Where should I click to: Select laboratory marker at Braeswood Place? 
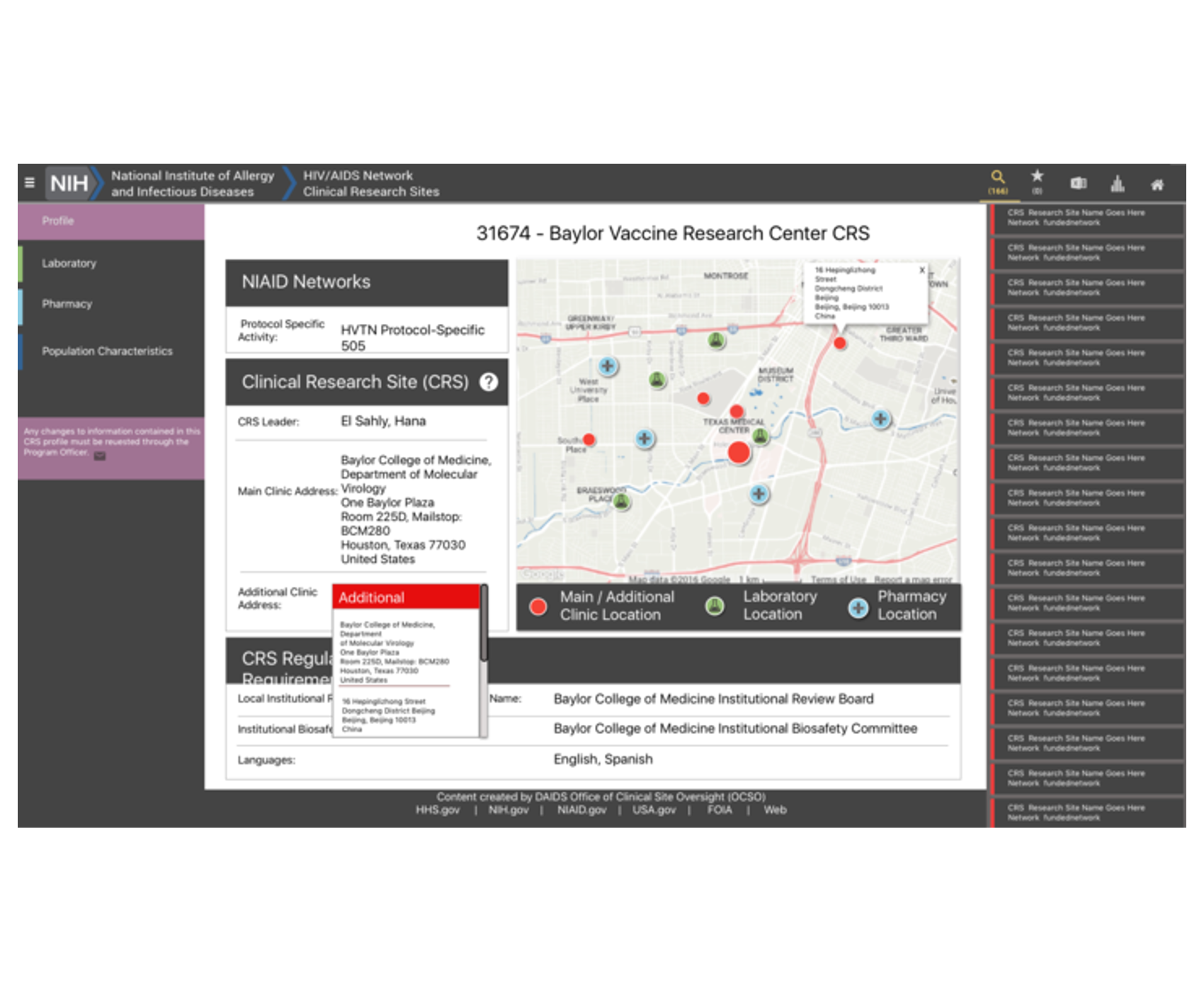click(621, 502)
